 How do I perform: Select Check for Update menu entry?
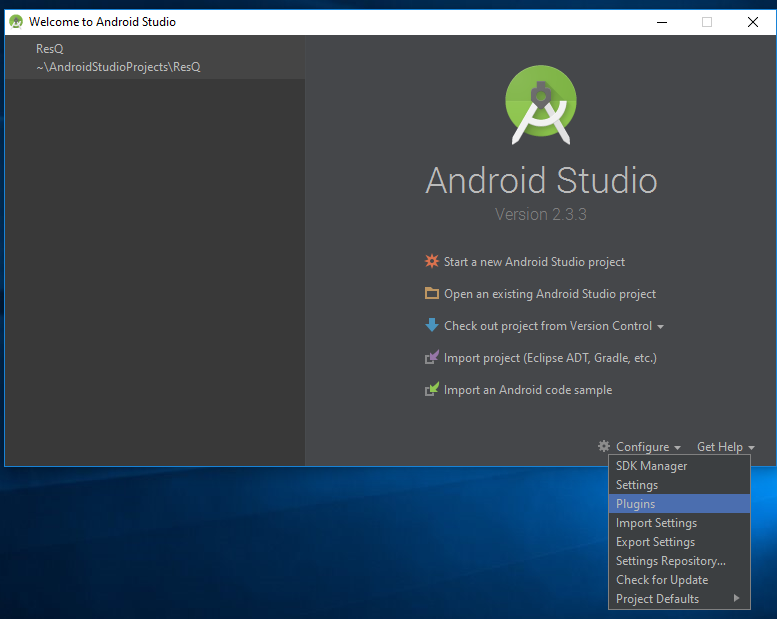click(x=679, y=579)
